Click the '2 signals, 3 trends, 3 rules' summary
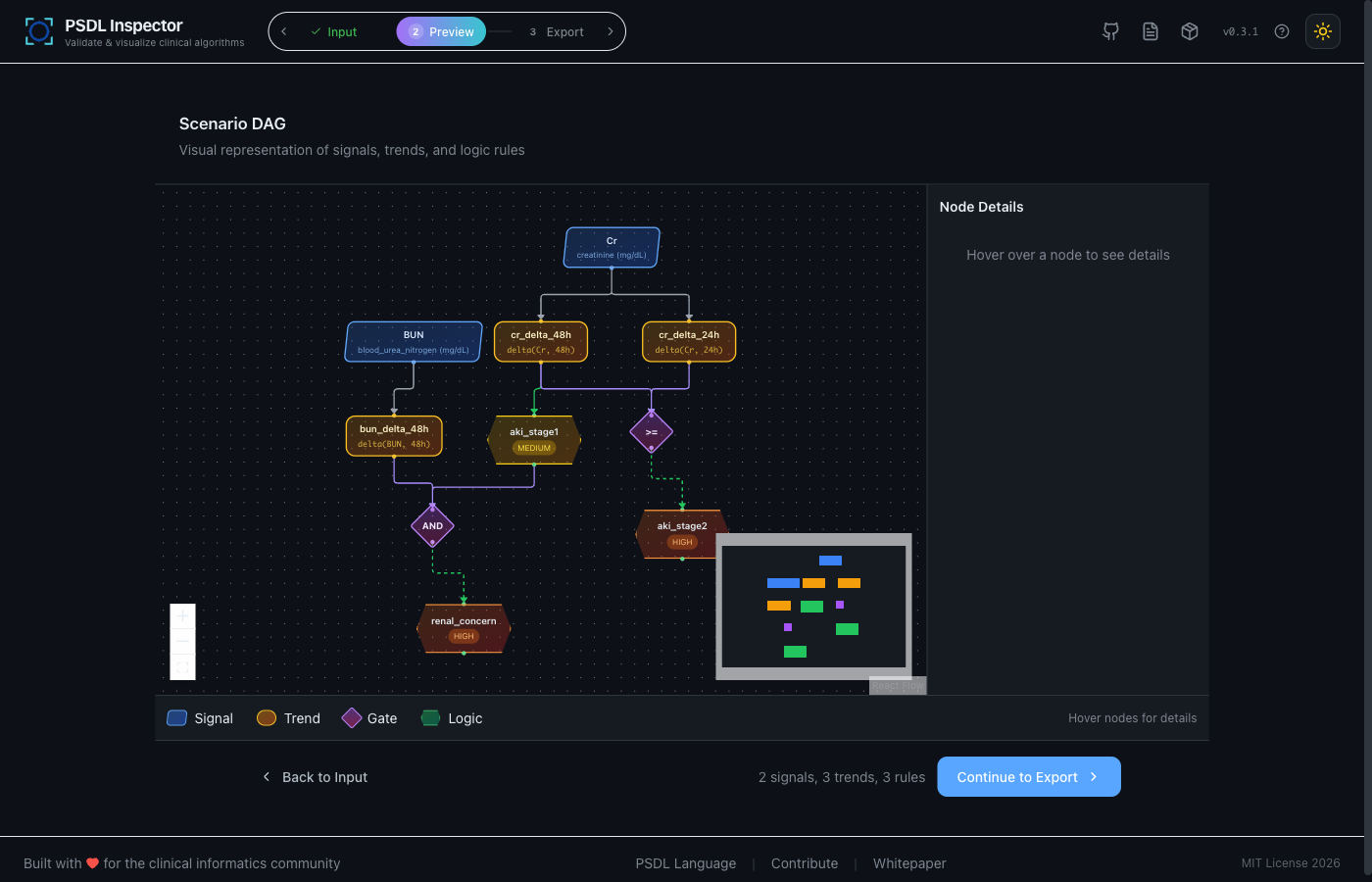Viewport: 1372px width, 882px height. tap(842, 777)
